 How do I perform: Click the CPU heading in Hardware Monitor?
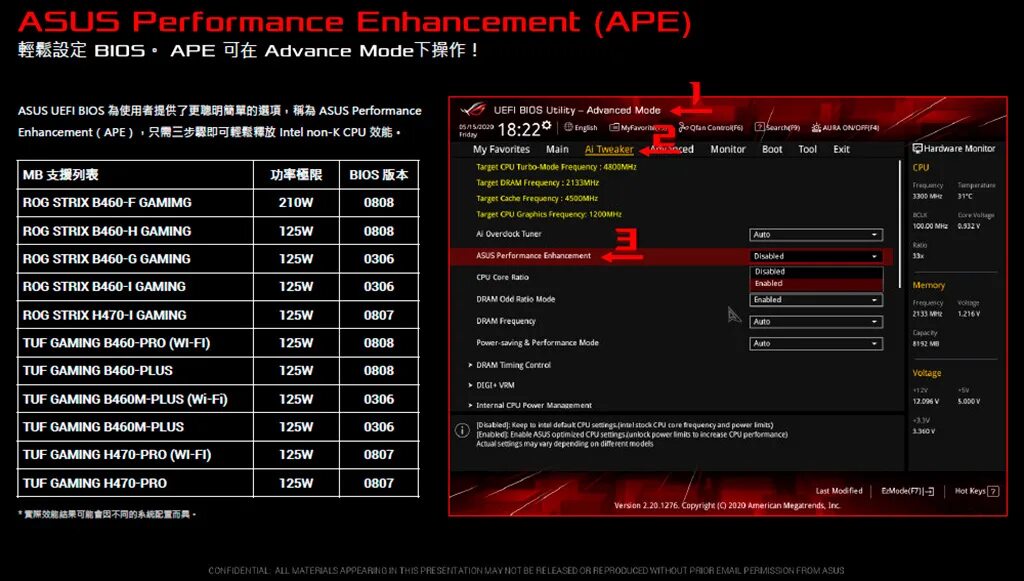coord(920,168)
